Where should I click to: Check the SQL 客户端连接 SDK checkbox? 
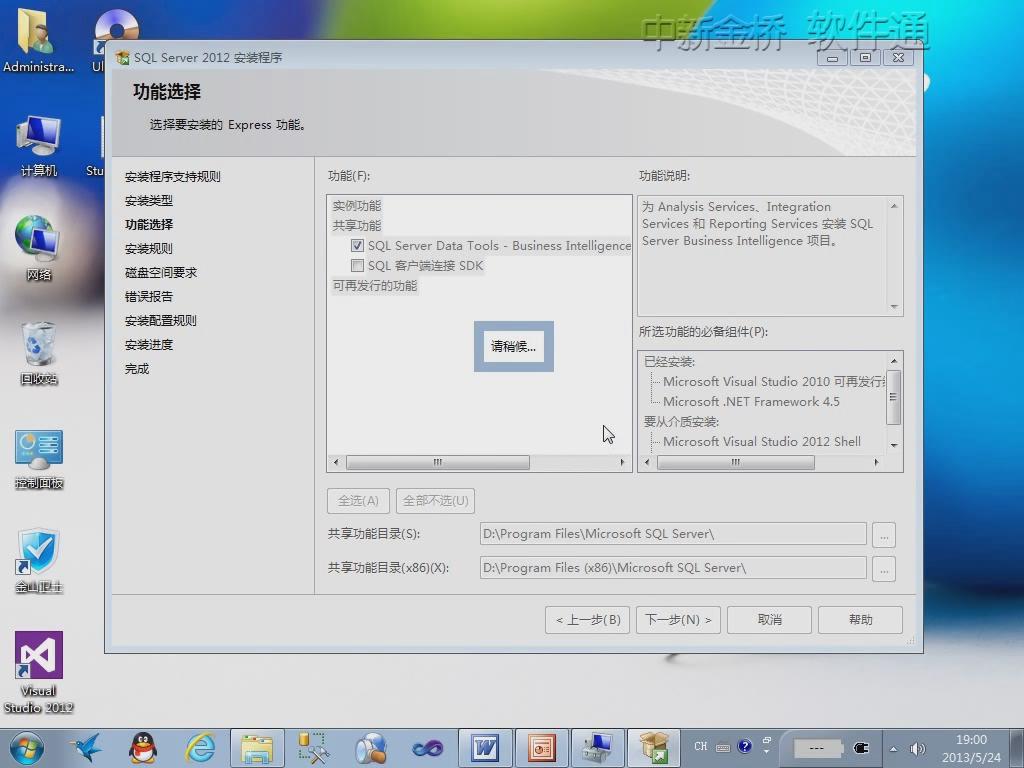click(357, 266)
